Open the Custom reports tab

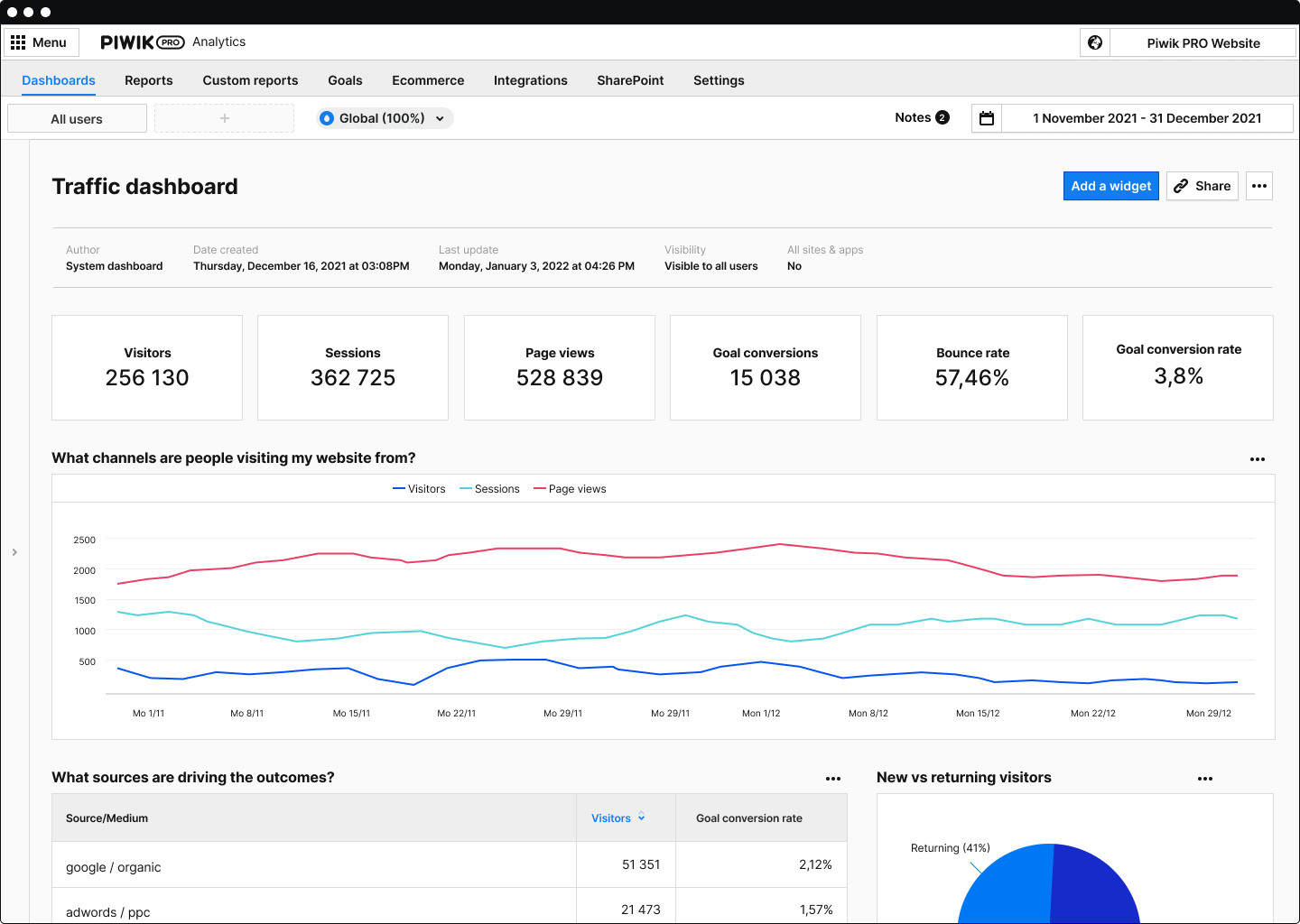(250, 80)
